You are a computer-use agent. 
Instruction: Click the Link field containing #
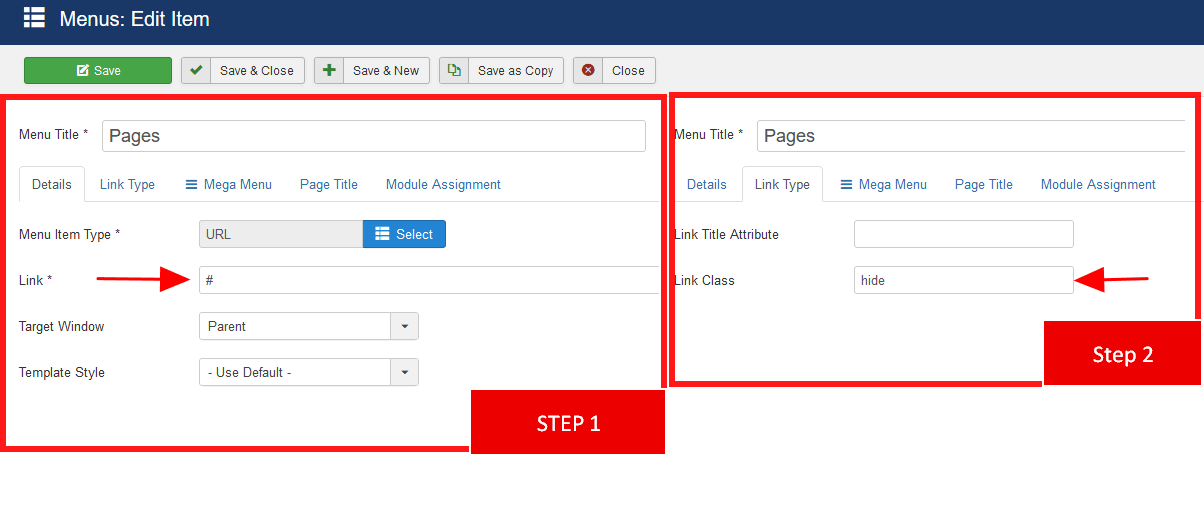pos(428,280)
